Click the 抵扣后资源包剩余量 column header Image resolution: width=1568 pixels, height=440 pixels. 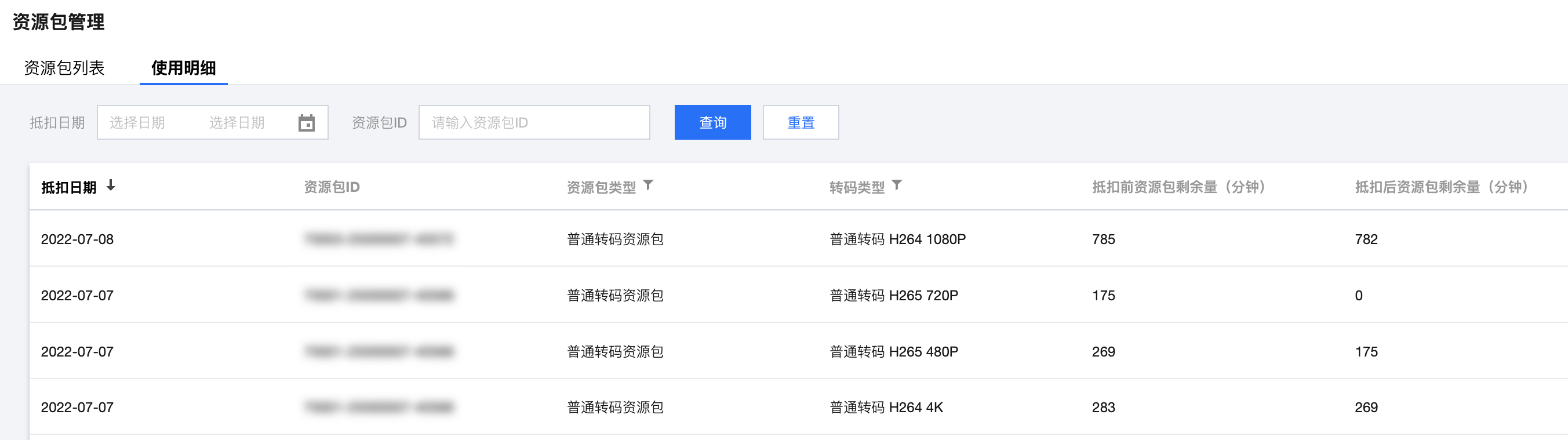(x=1442, y=187)
